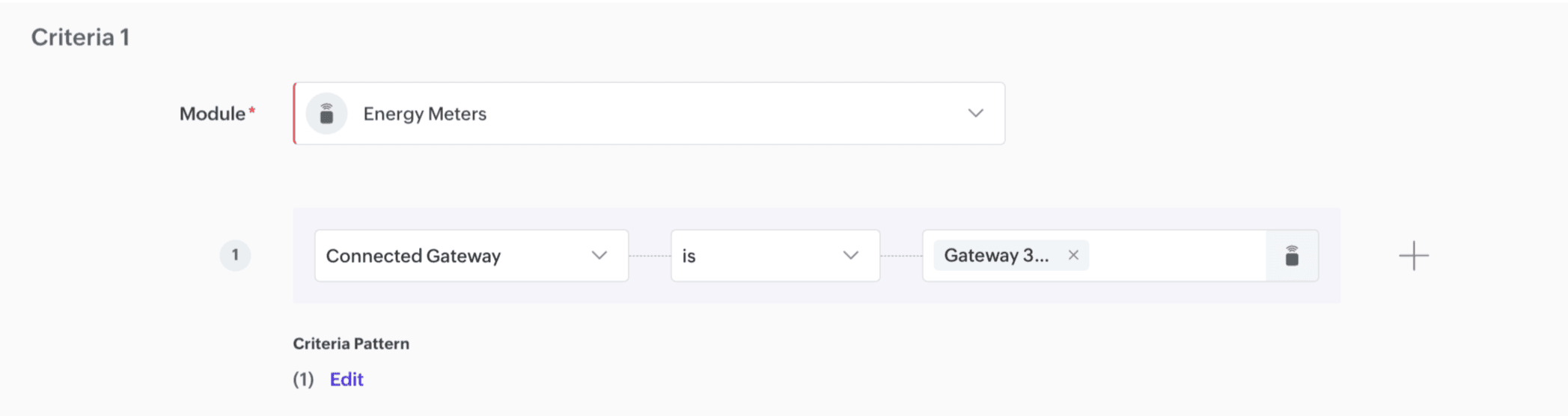This screenshot has width=1568, height=416.
Task: Expand Module dropdown using its chevron arrow
Action: (x=975, y=114)
